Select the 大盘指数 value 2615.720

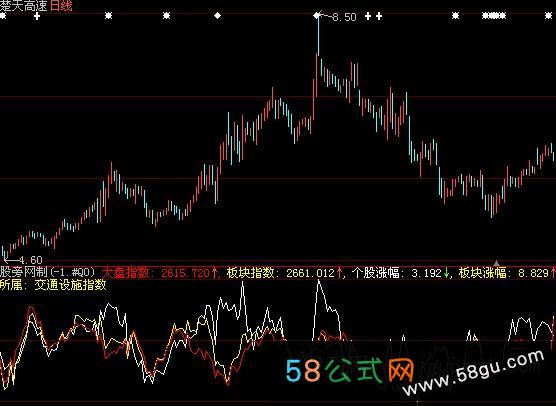[185, 273]
